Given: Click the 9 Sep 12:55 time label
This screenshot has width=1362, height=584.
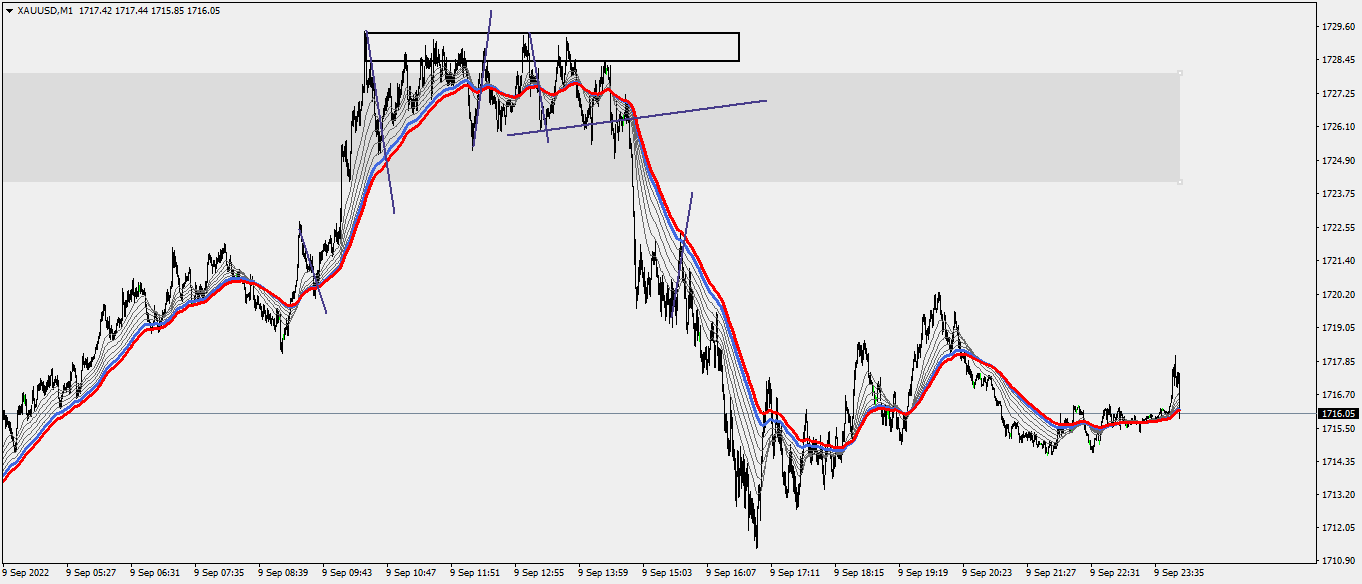Looking at the screenshot, I should coord(537,574).
